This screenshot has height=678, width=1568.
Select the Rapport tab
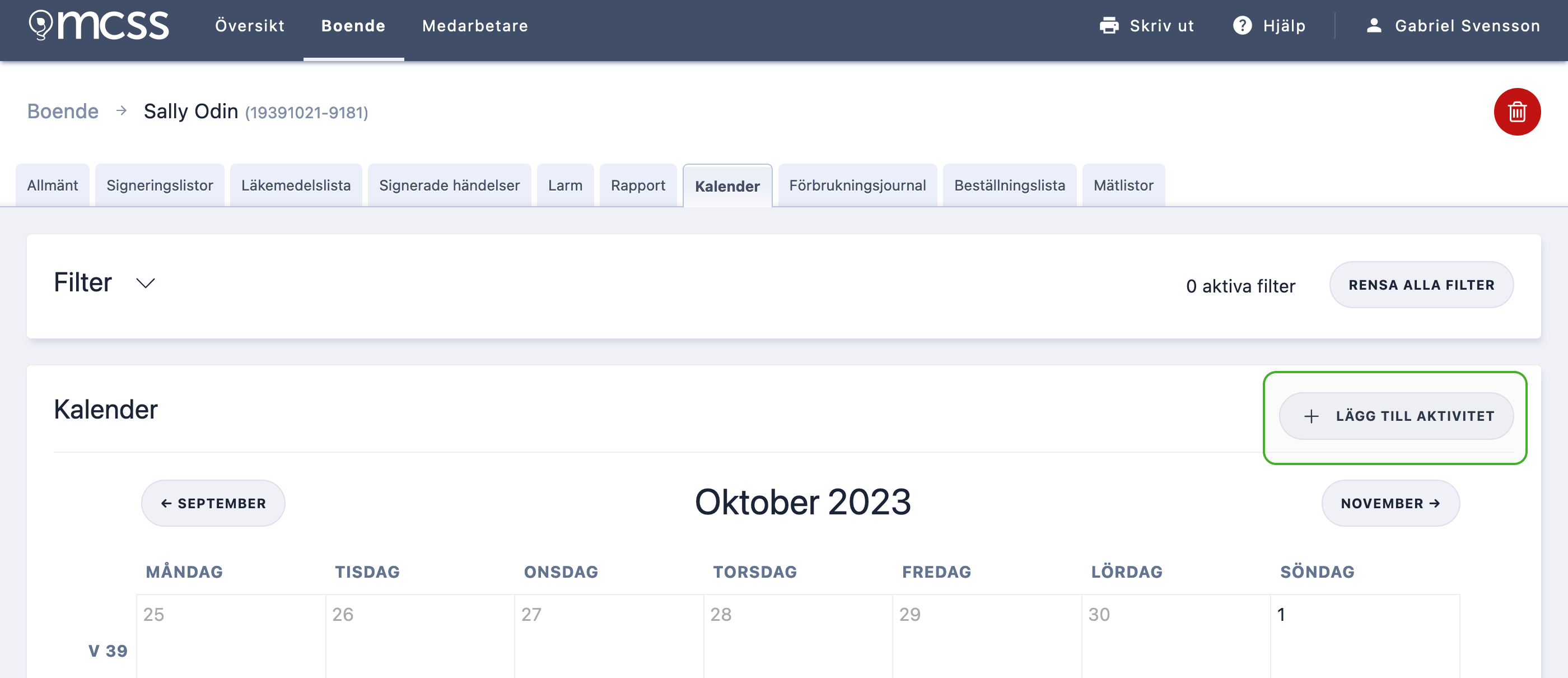[638, 185]
